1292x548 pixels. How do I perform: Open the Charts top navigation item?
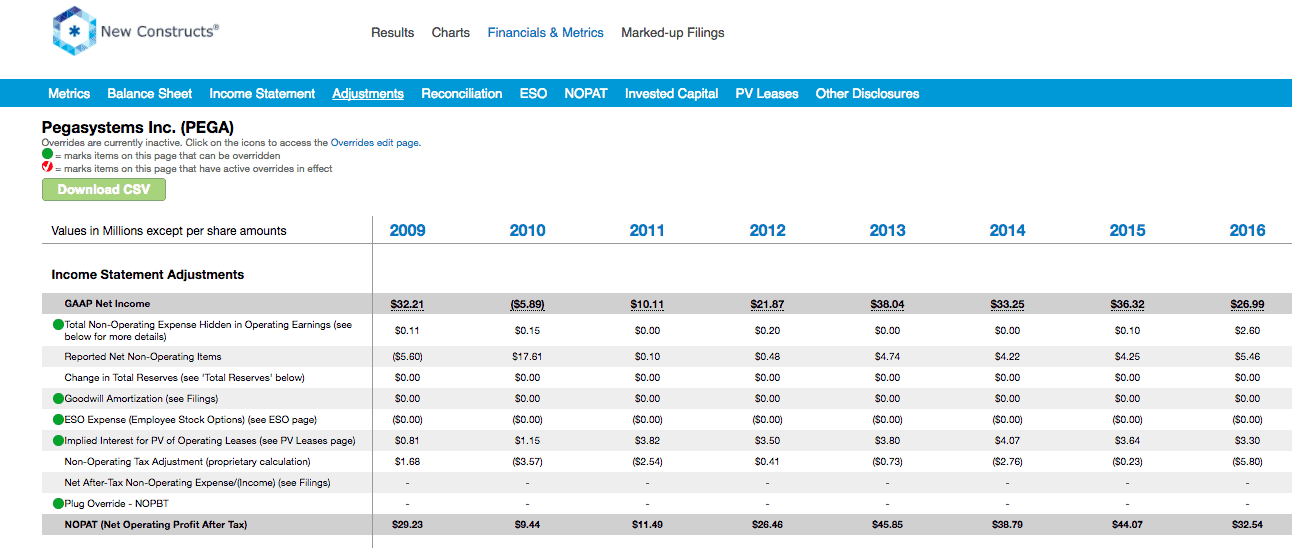tap(451, 33)
